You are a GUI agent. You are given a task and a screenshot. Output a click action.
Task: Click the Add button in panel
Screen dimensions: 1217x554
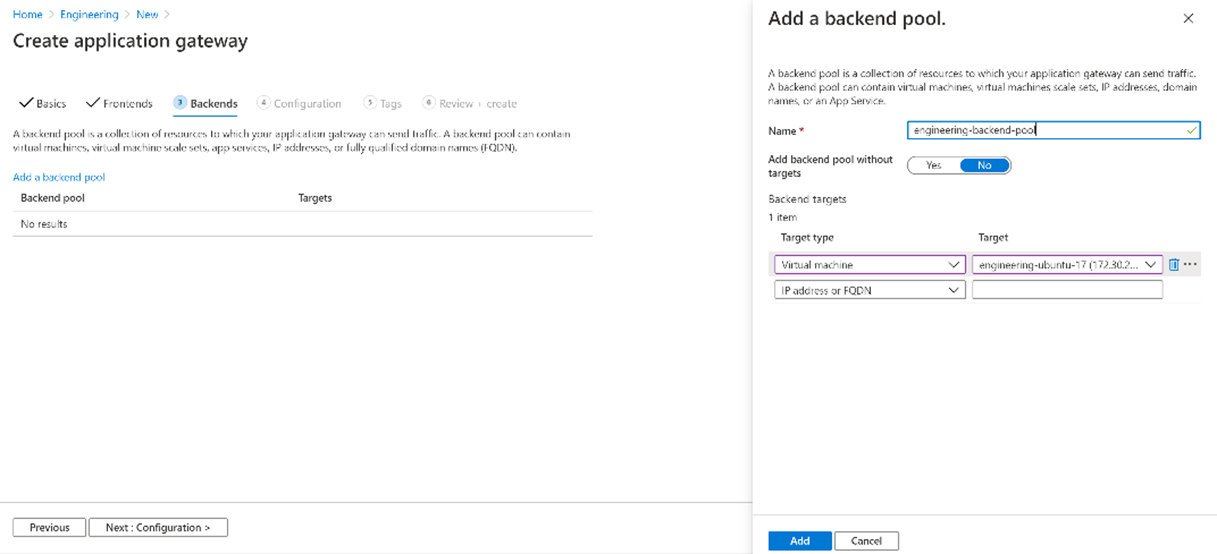coord(799,541)
